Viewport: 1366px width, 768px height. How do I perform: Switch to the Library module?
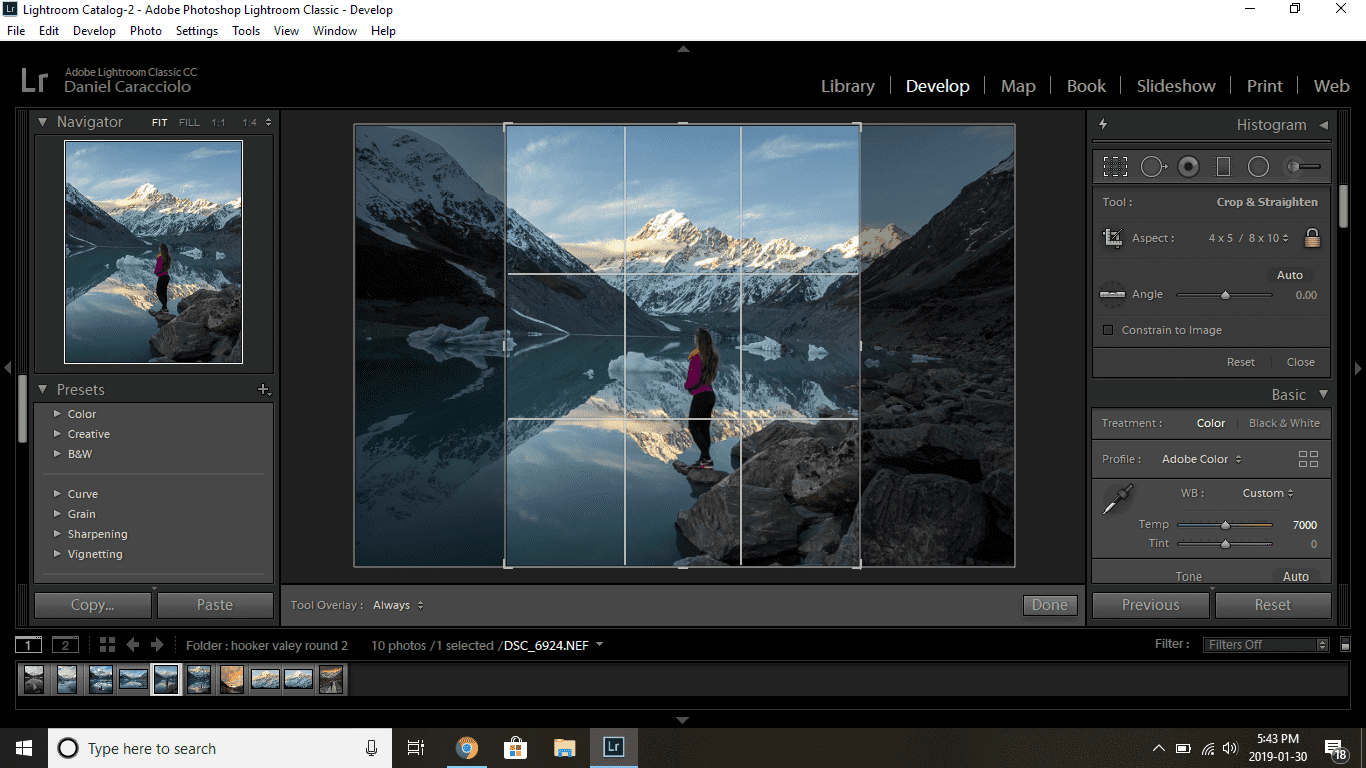coord(847,86)
